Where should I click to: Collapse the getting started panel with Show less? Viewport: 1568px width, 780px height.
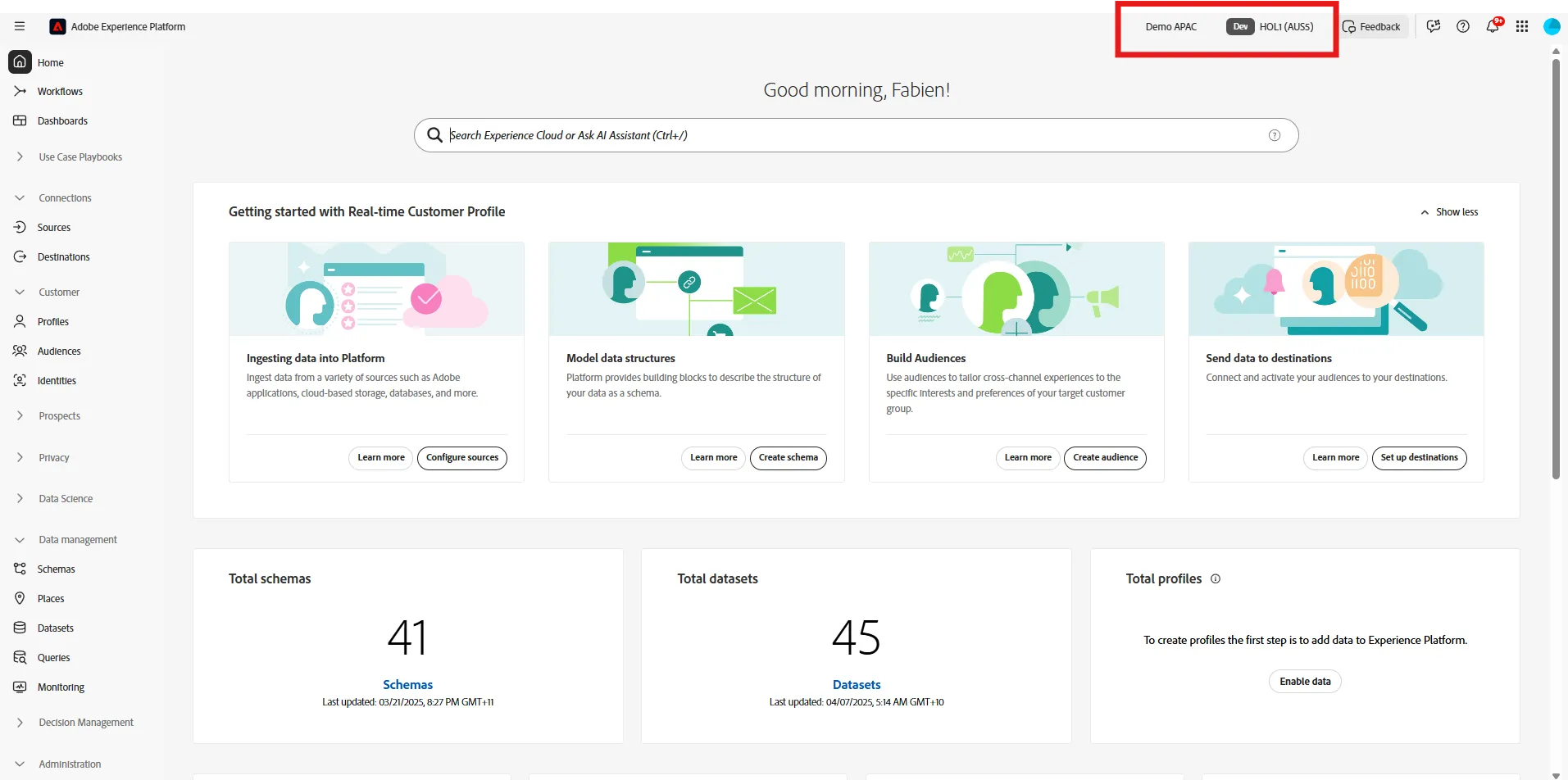[1449, 212]
